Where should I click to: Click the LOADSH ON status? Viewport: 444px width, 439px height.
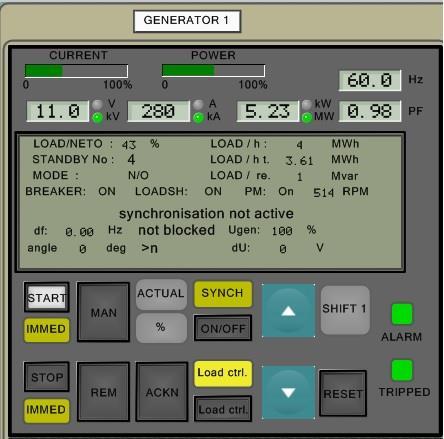[x=213, y=191]
